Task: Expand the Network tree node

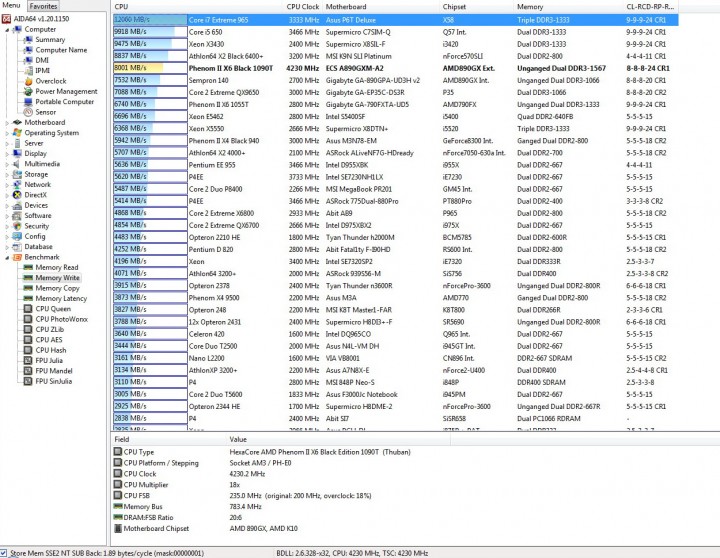Action: pyautogui.click(x=7, y=185)
